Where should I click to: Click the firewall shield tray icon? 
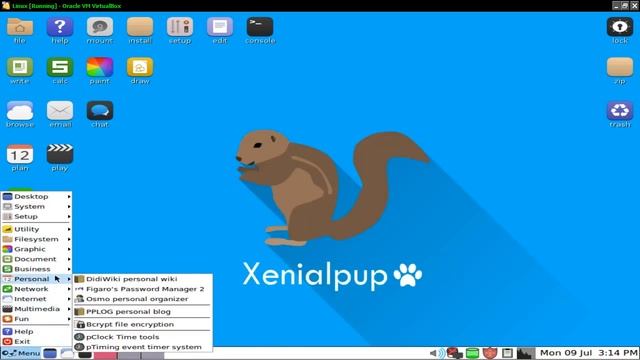pos(490,353)
